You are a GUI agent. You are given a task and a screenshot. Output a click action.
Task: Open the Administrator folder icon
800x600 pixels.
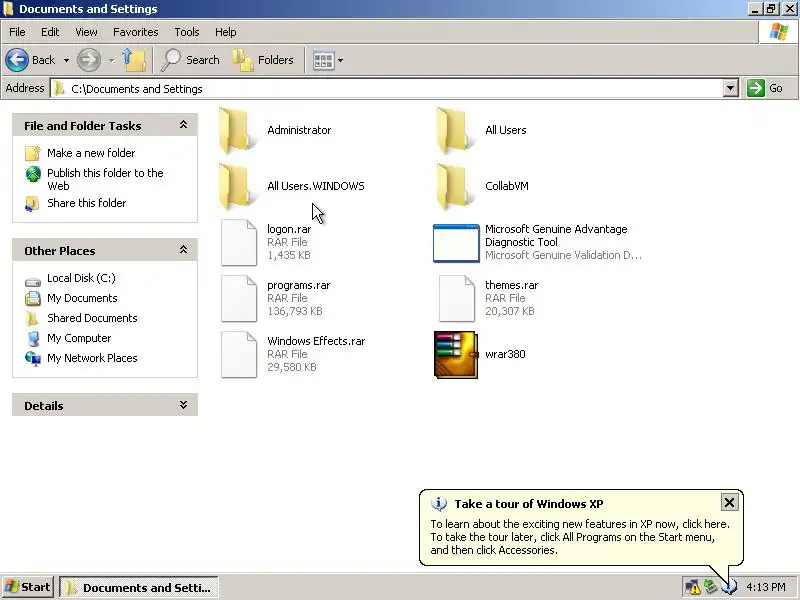click(236, 130)
